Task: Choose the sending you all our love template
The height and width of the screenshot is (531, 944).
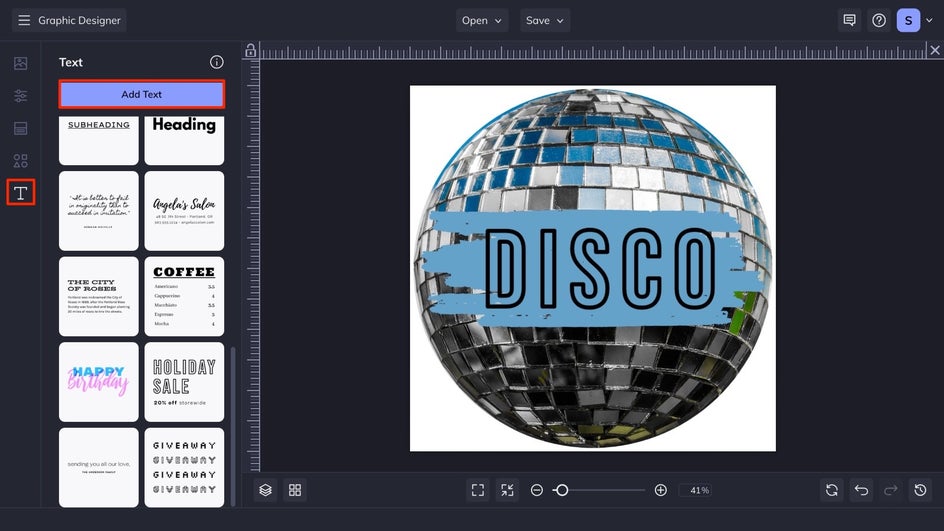Action: point(99,467)
